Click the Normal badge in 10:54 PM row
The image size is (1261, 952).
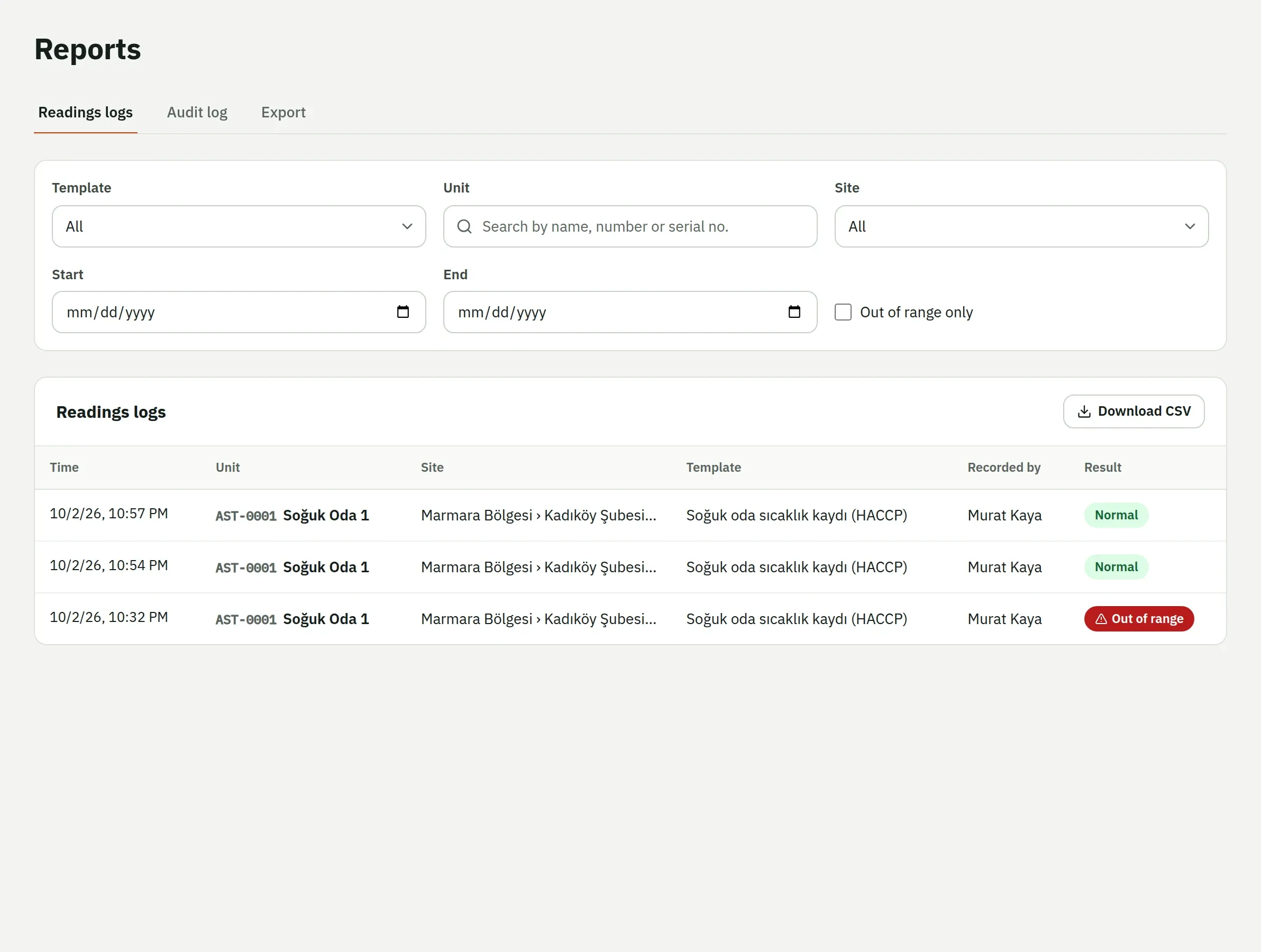click(x=1116, y=567)
